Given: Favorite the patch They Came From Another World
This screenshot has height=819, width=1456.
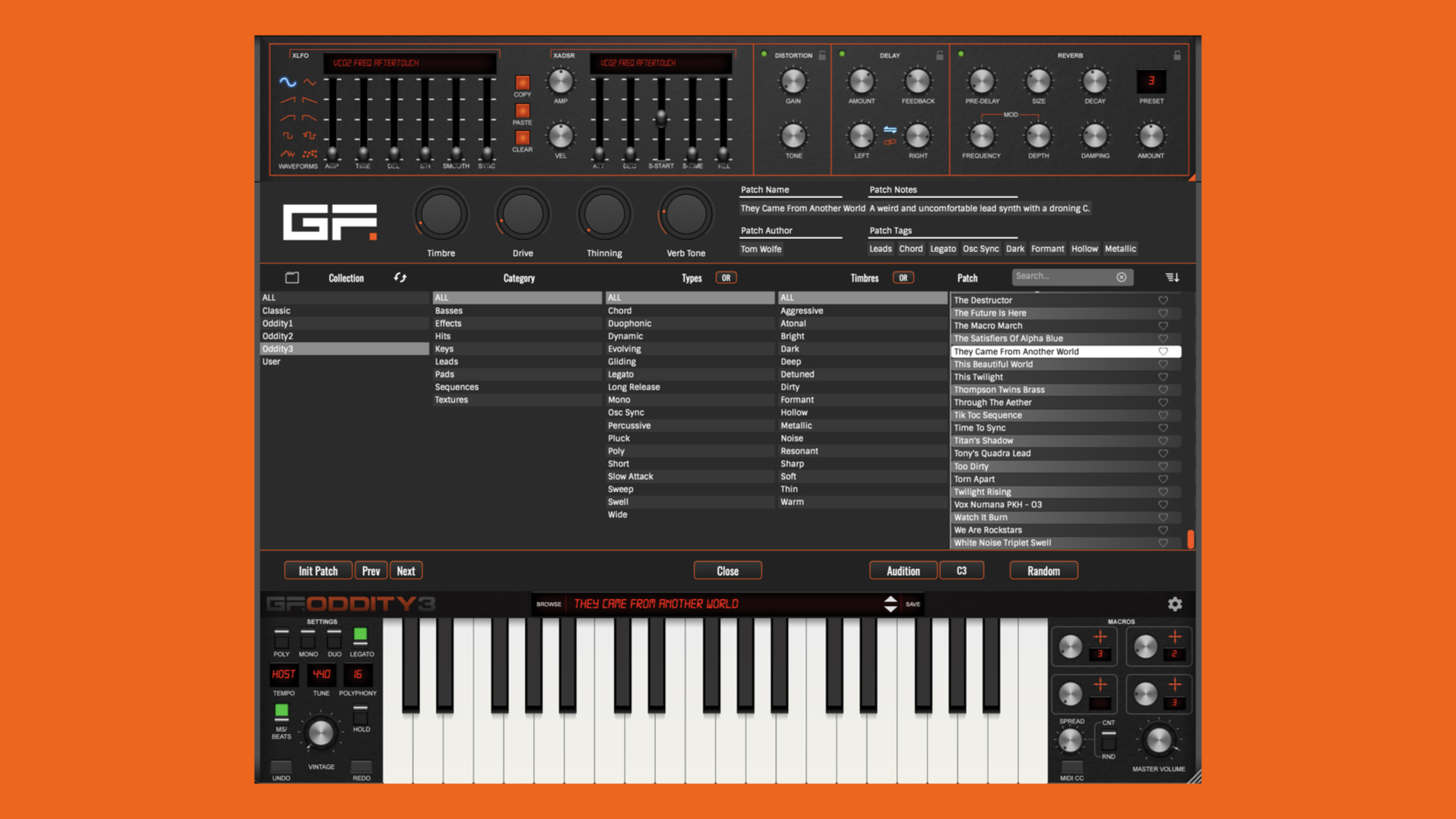Looking at the screenshot, I should click(x=1163, y=351).
